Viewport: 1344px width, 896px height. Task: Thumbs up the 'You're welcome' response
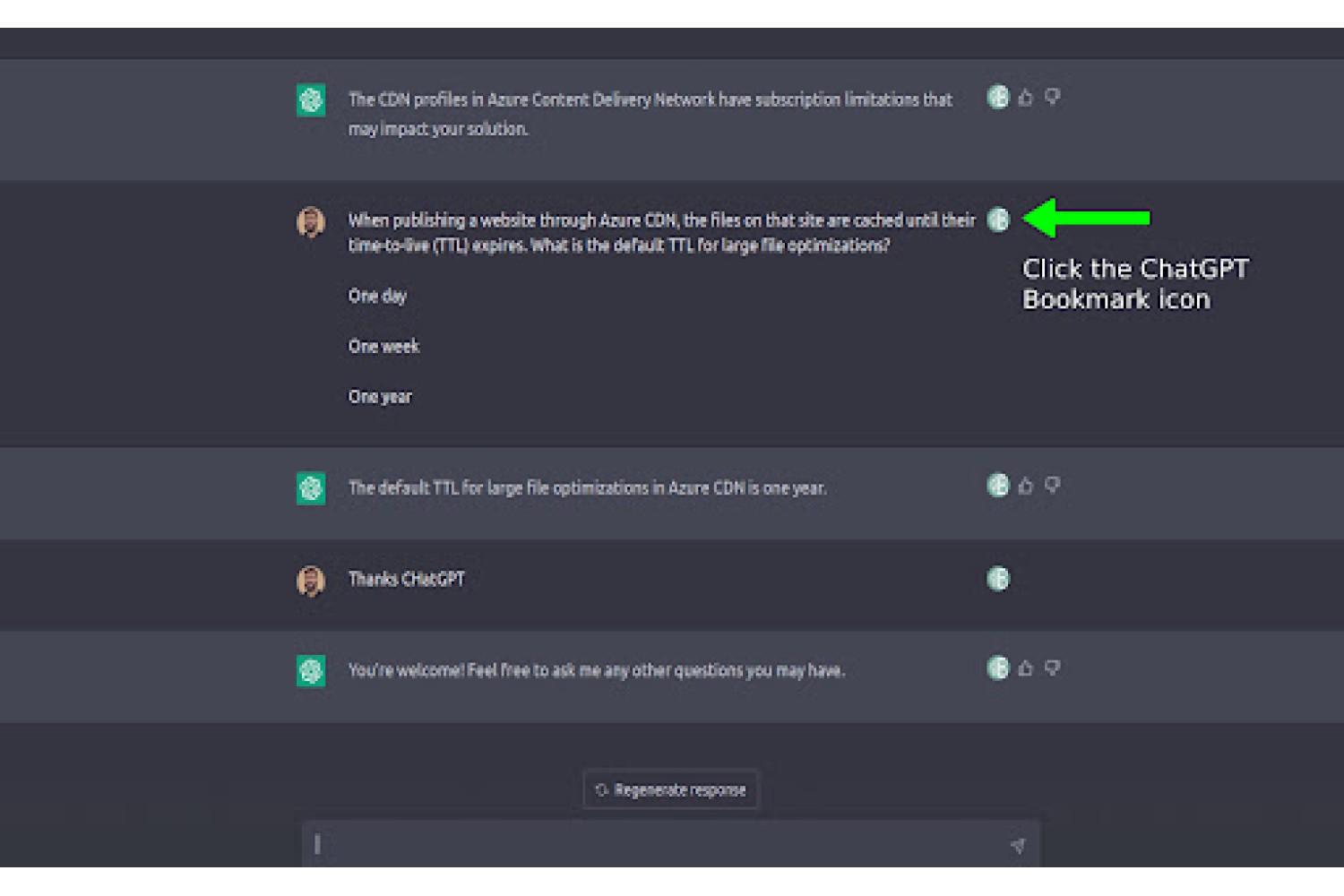pyautogui.click(x=1026, y=668)
